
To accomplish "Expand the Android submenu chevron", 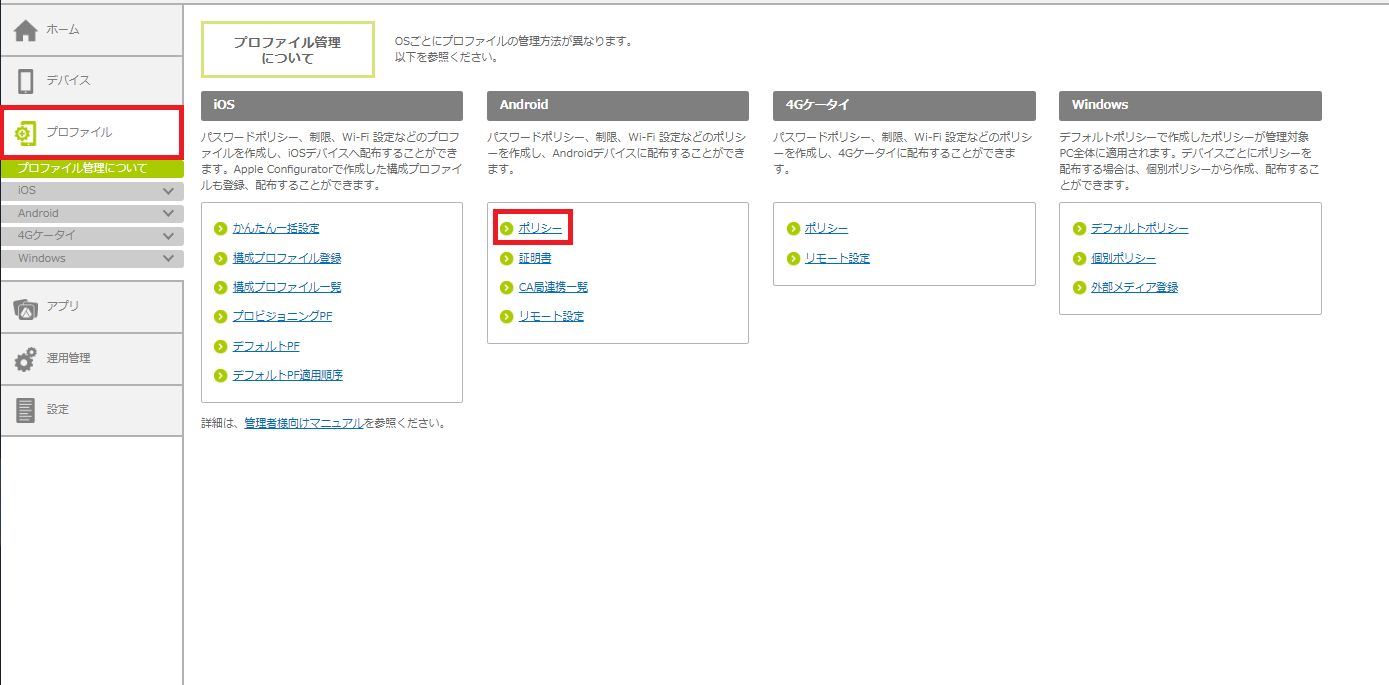I will 168,213.
